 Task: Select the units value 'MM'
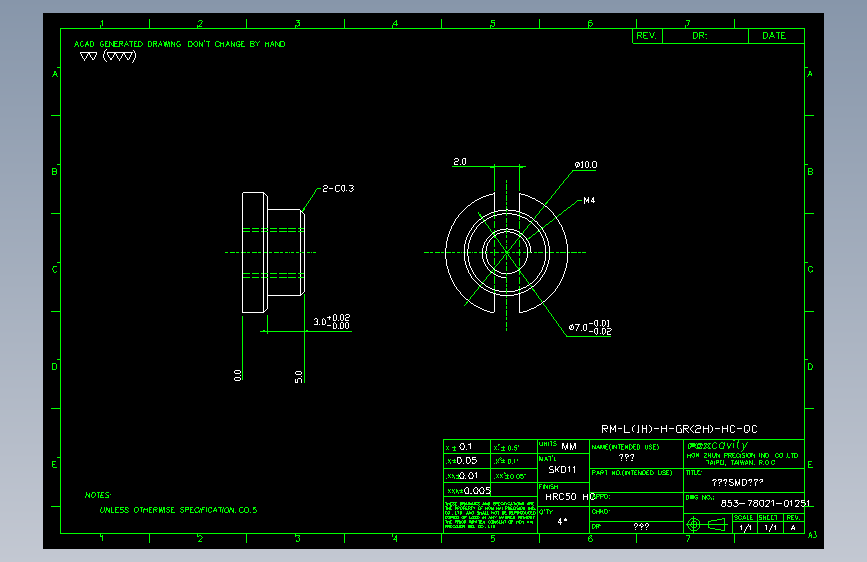click(569, 446)
